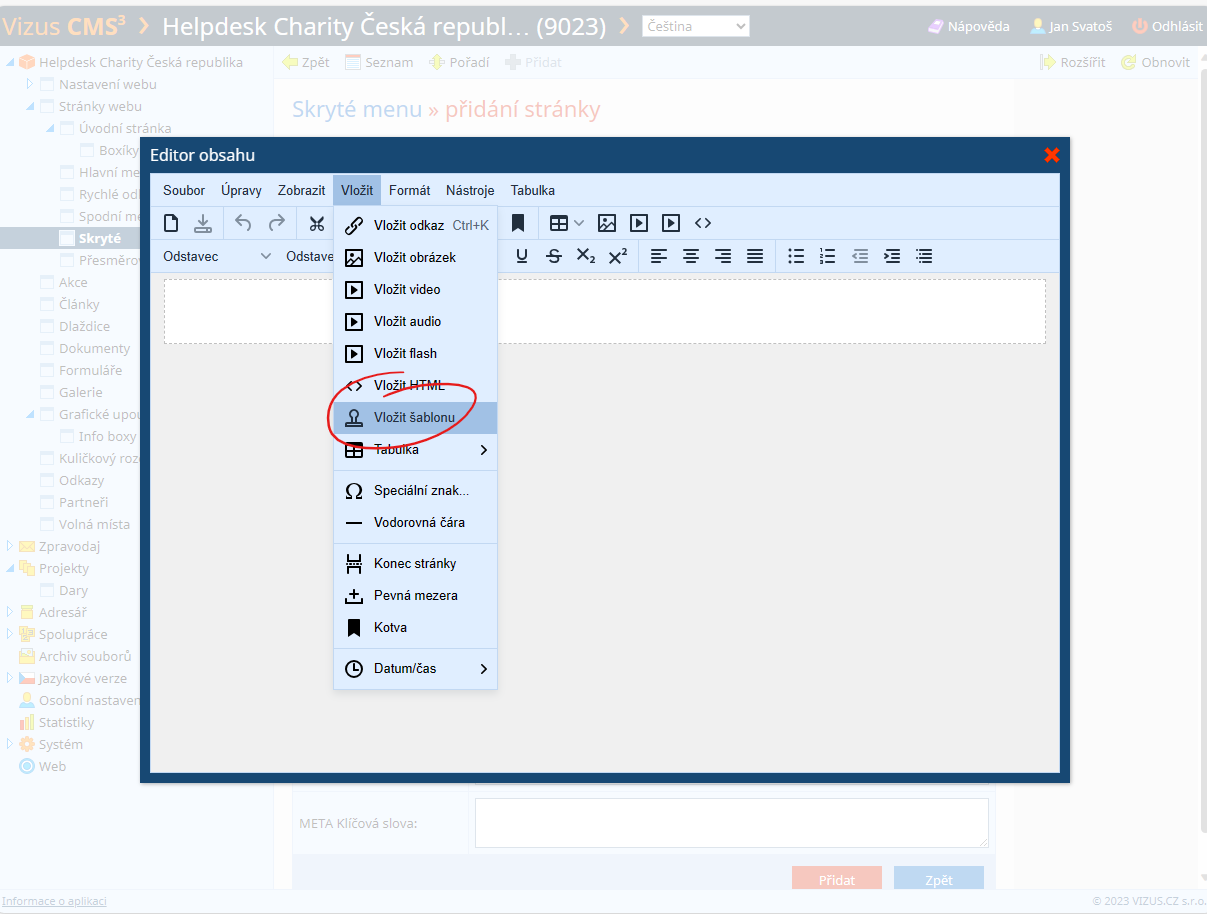Image resolution: width=1207 pixels, height=914 pixels.
Task: Align text right
Action: 723,256
